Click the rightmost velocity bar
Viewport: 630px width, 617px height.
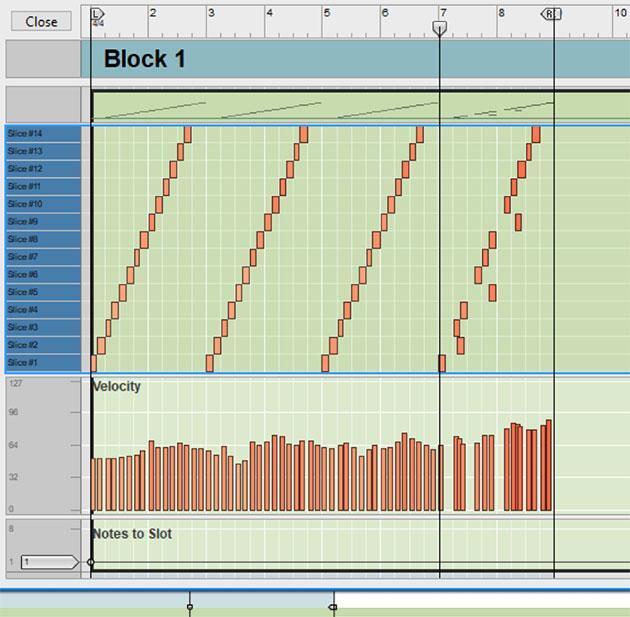(x=548, y=465)
